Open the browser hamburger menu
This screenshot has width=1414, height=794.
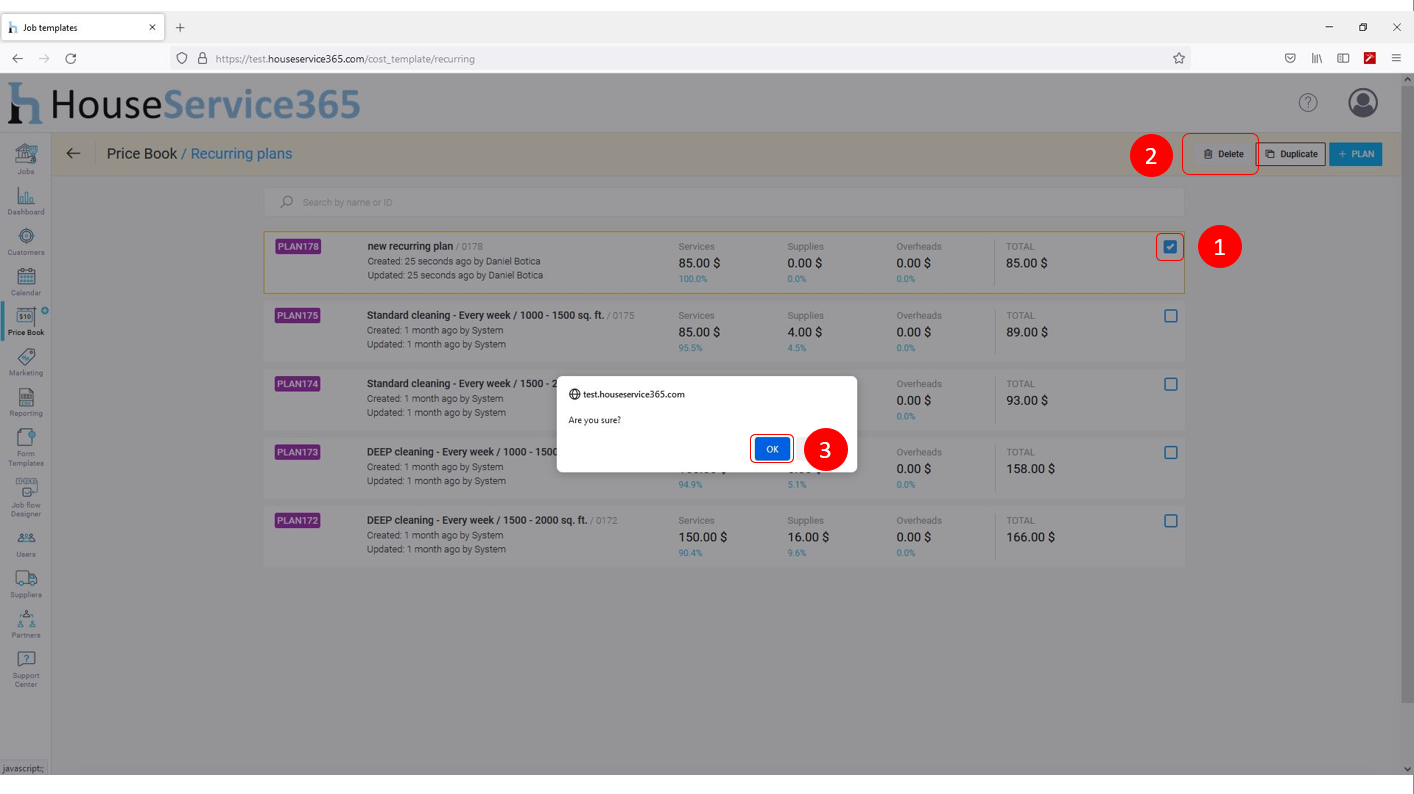click(x=1396, y=58)
